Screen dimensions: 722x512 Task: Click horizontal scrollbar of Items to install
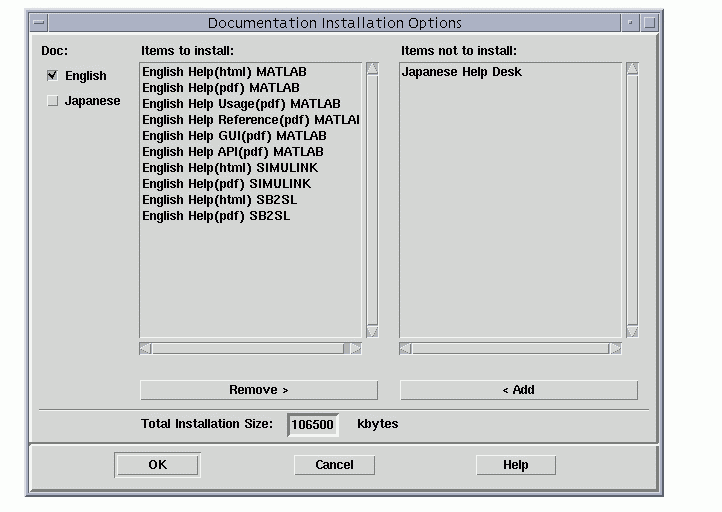pos(250,349)
